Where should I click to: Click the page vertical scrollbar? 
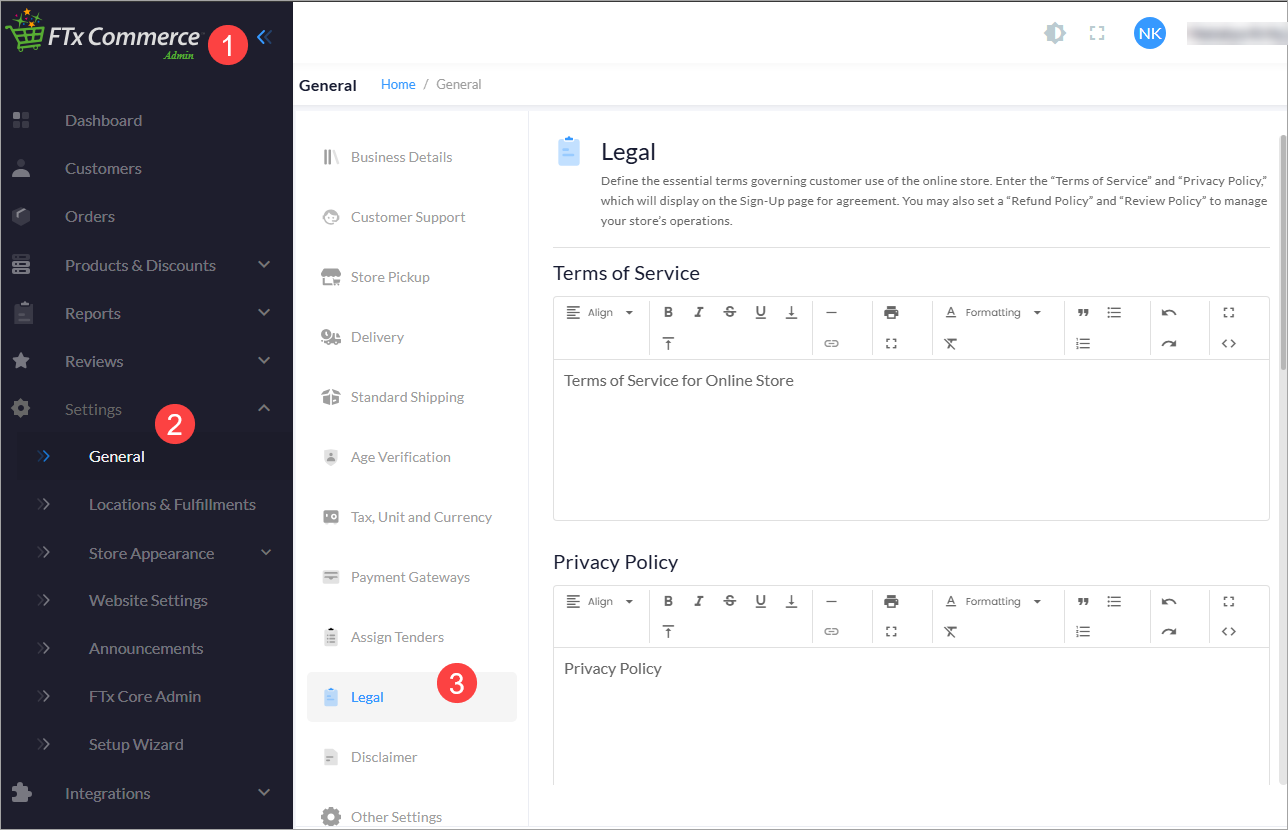1283,250
